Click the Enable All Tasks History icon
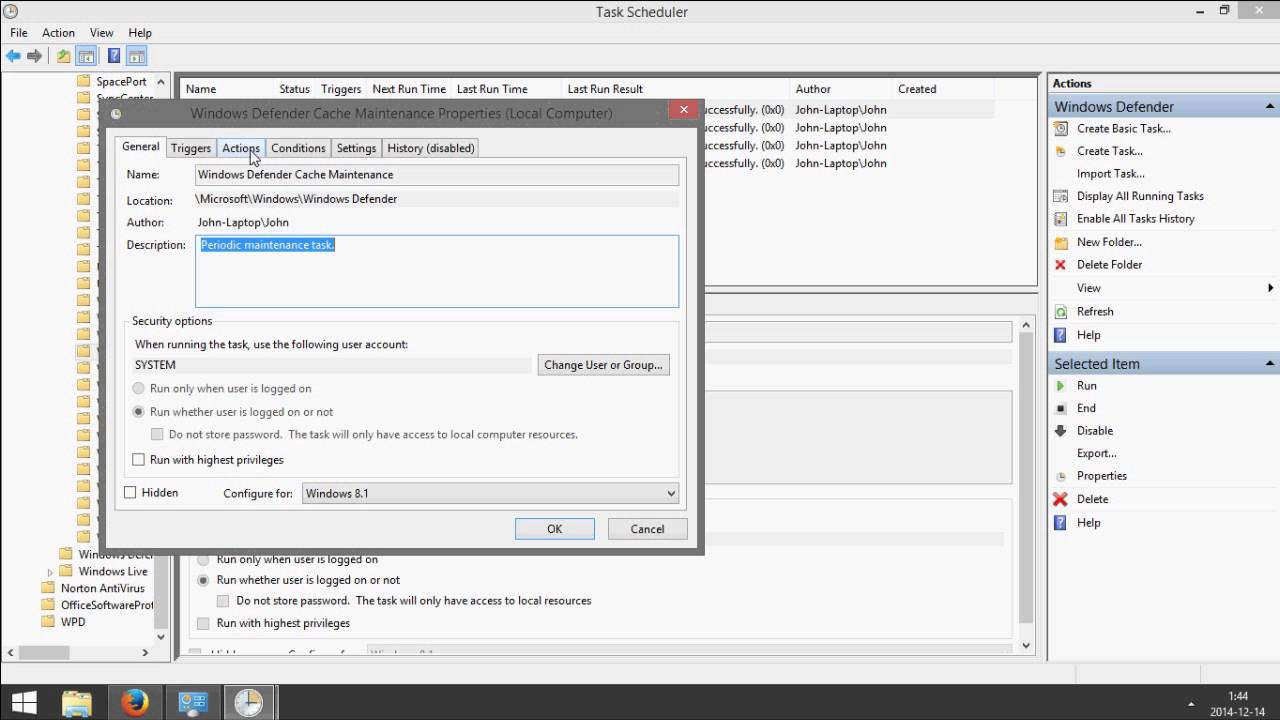 tap(1061, 219)
